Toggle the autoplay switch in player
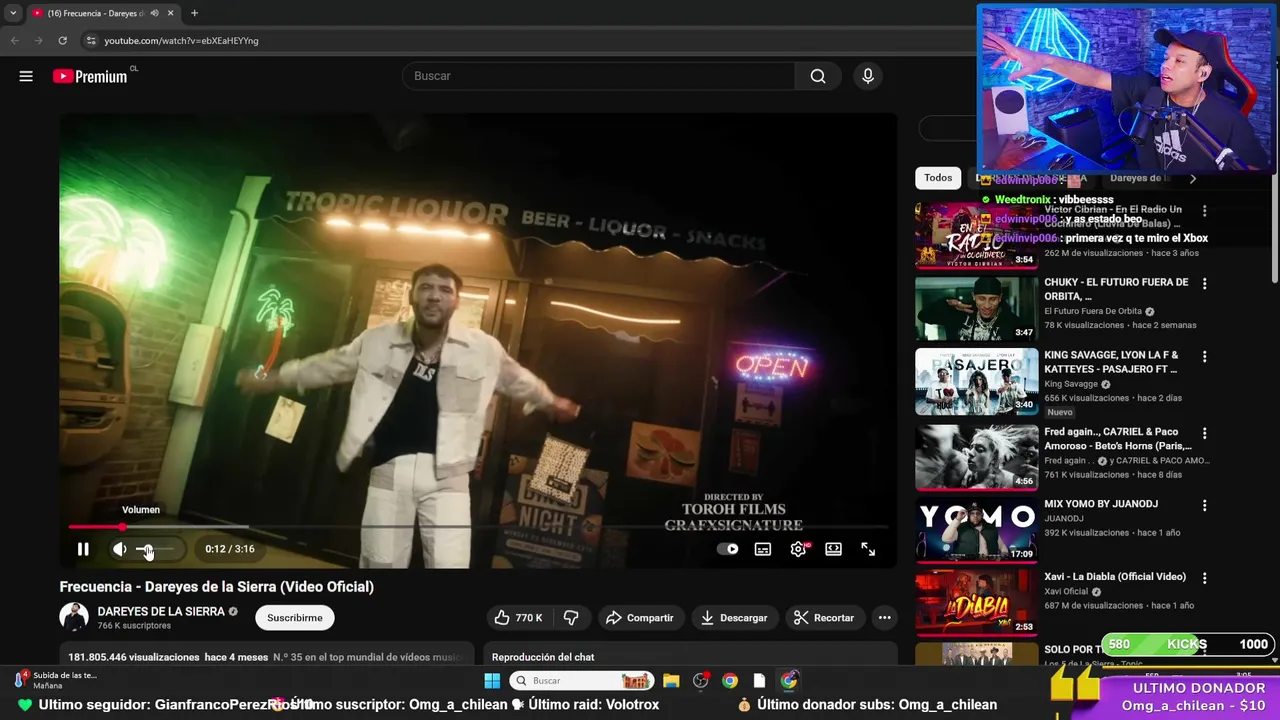 tap(728, 549)
